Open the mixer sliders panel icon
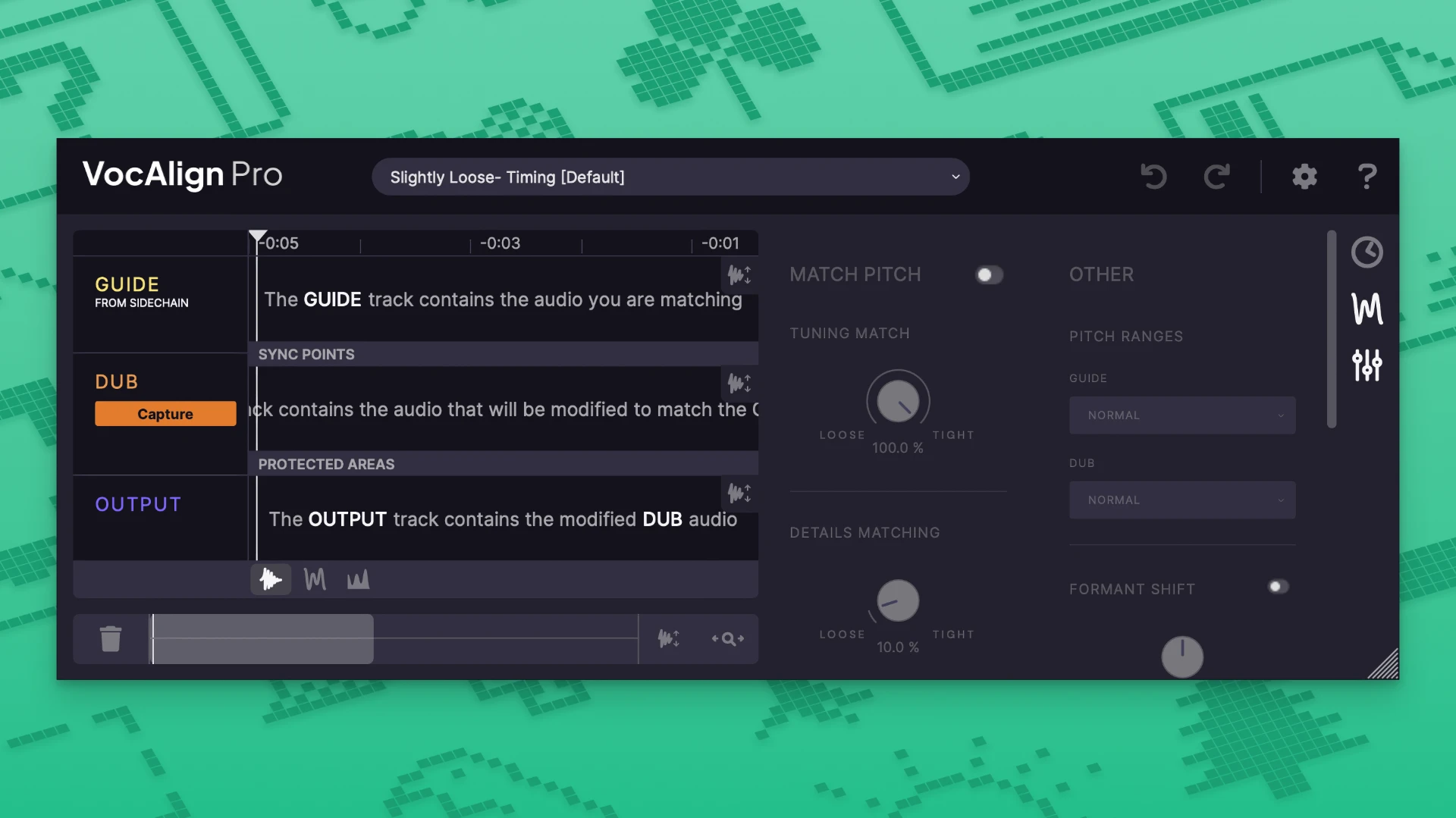 pos(1367,365)
